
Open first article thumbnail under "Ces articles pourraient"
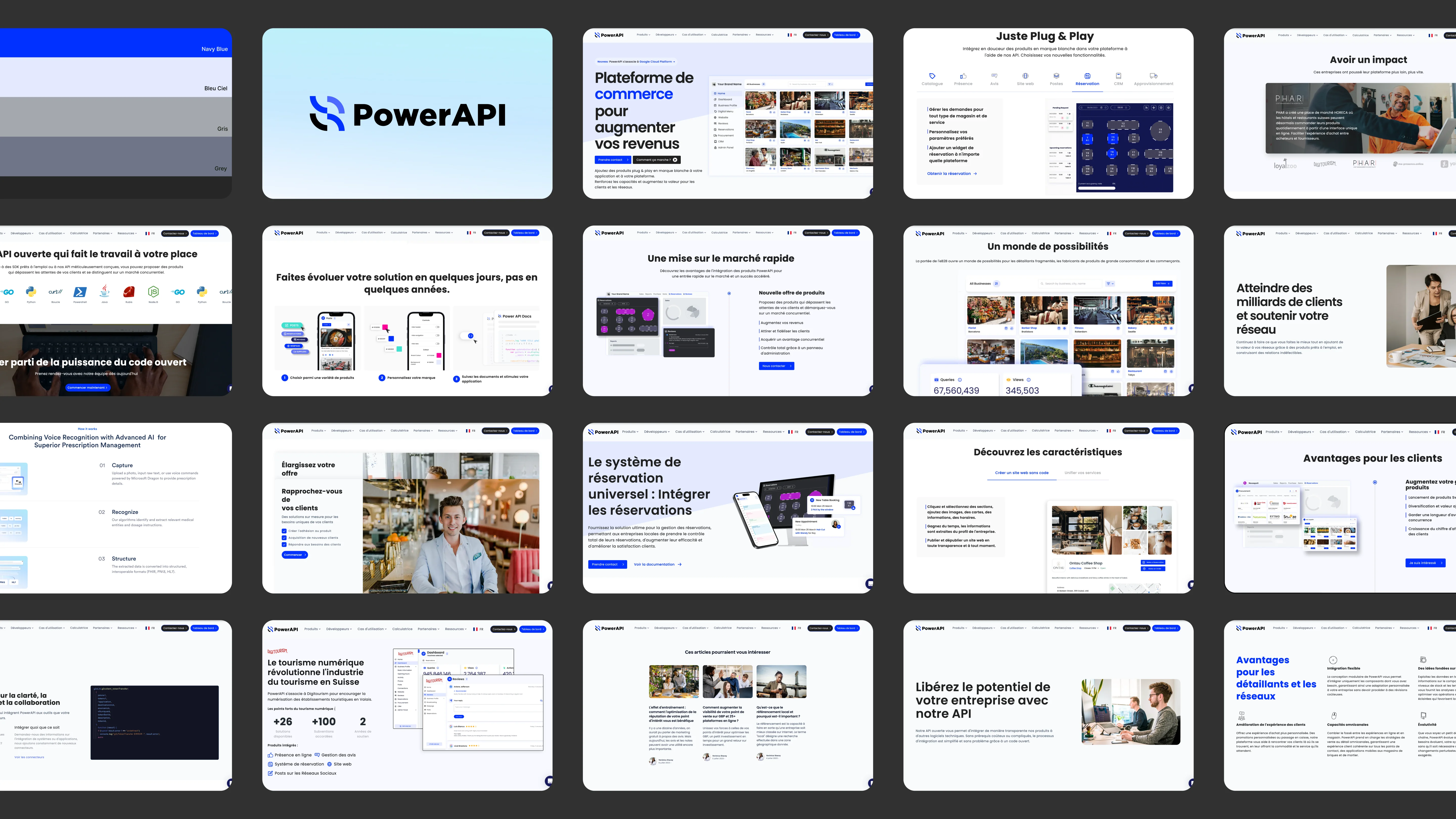pyautogui.click(x=673, y=682)
